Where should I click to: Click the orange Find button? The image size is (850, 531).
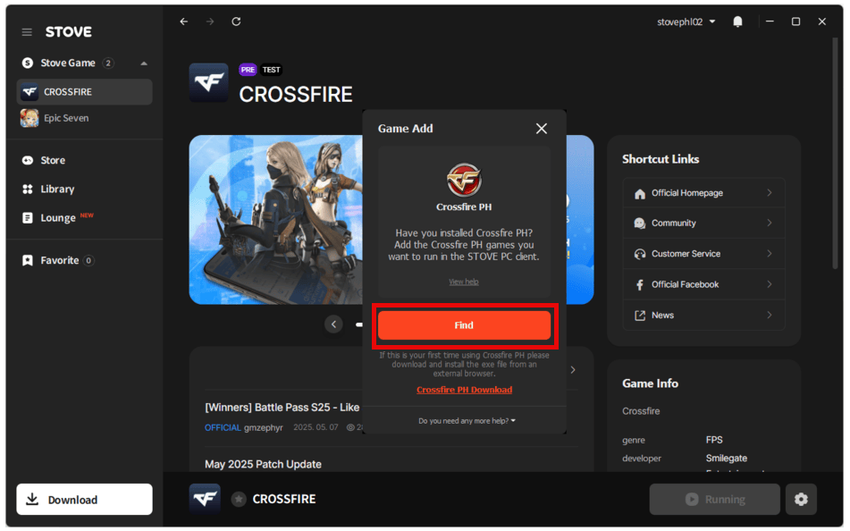tap(465, 325)
